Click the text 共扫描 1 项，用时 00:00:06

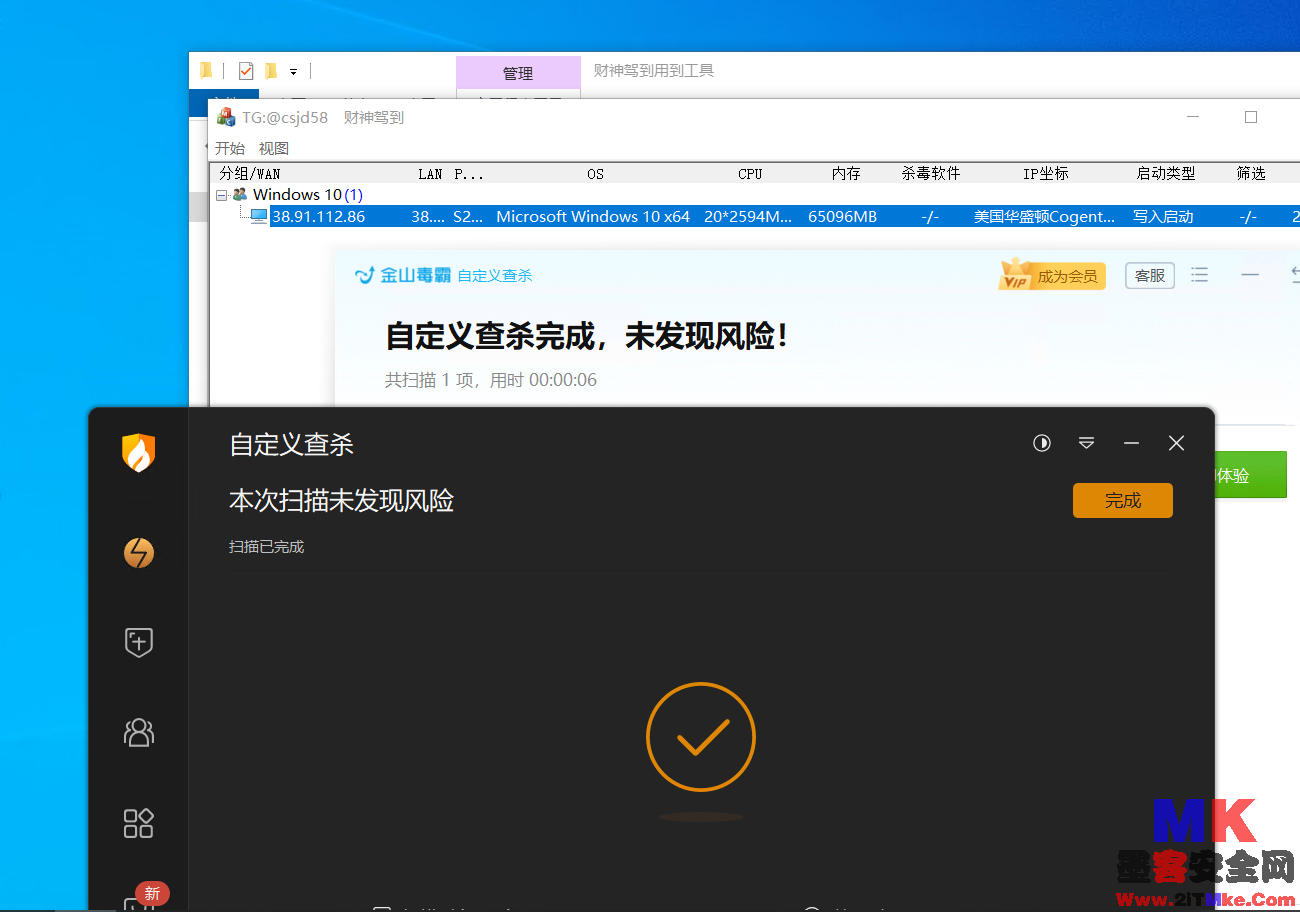pos(491,380)
